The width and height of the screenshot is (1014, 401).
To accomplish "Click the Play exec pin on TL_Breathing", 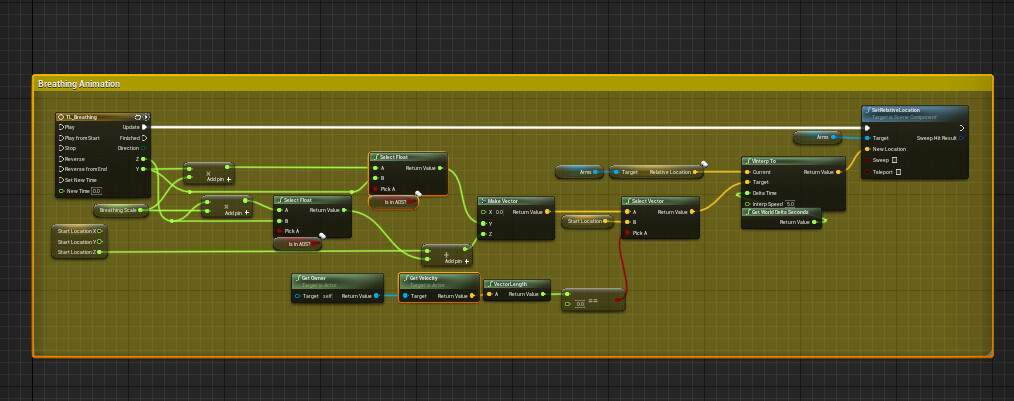I will (x=61, y=127).
